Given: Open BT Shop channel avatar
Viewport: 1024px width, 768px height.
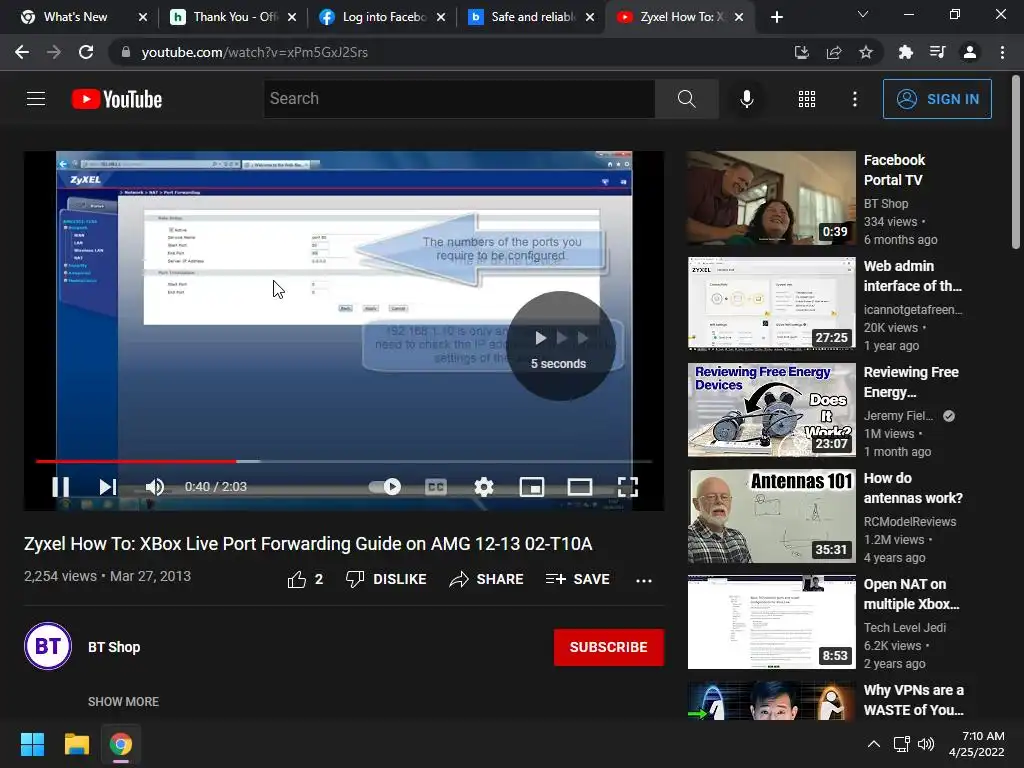Looking at the screenshot, I should point(48,647).
